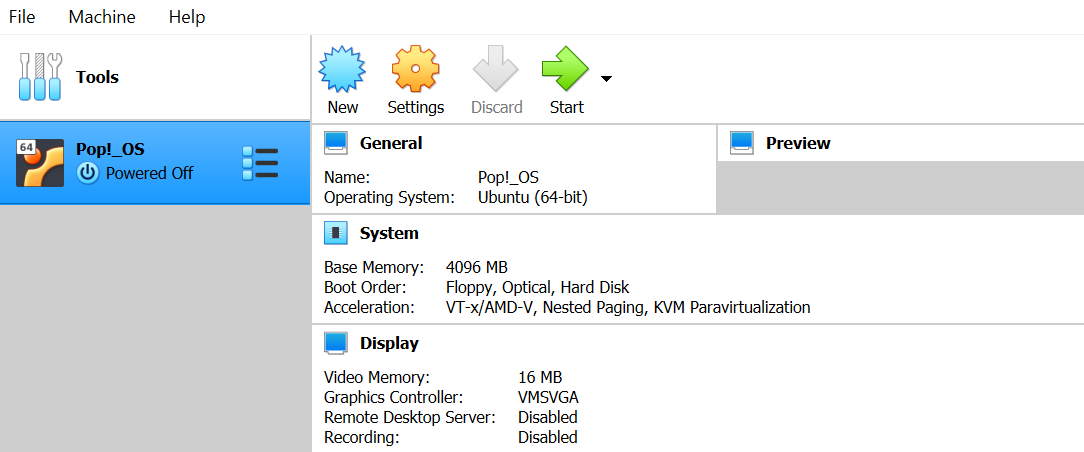Click the Recording label

(362, 437)
